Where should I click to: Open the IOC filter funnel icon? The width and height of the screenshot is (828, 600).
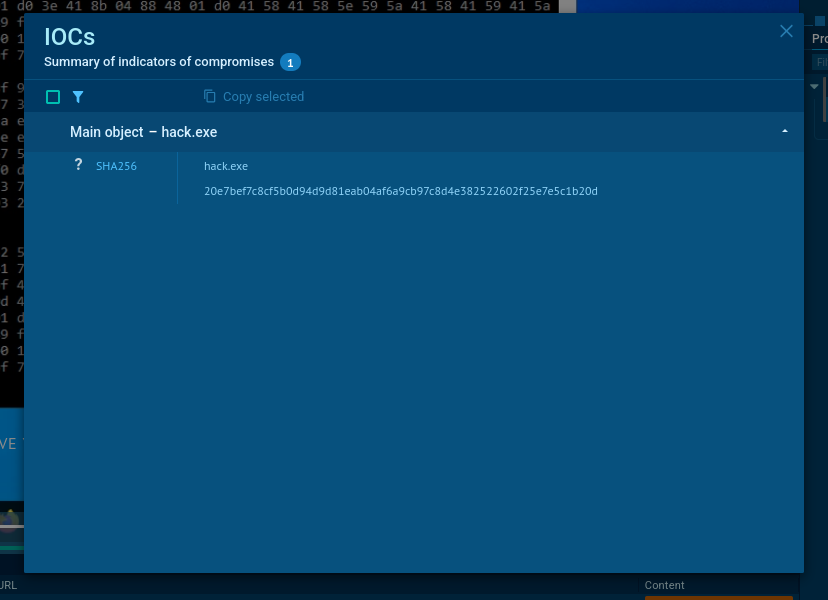(78, 97)
